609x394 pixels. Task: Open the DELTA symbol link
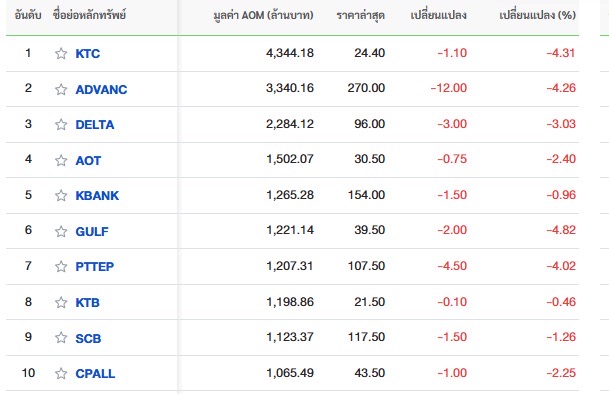pos(95,124)
